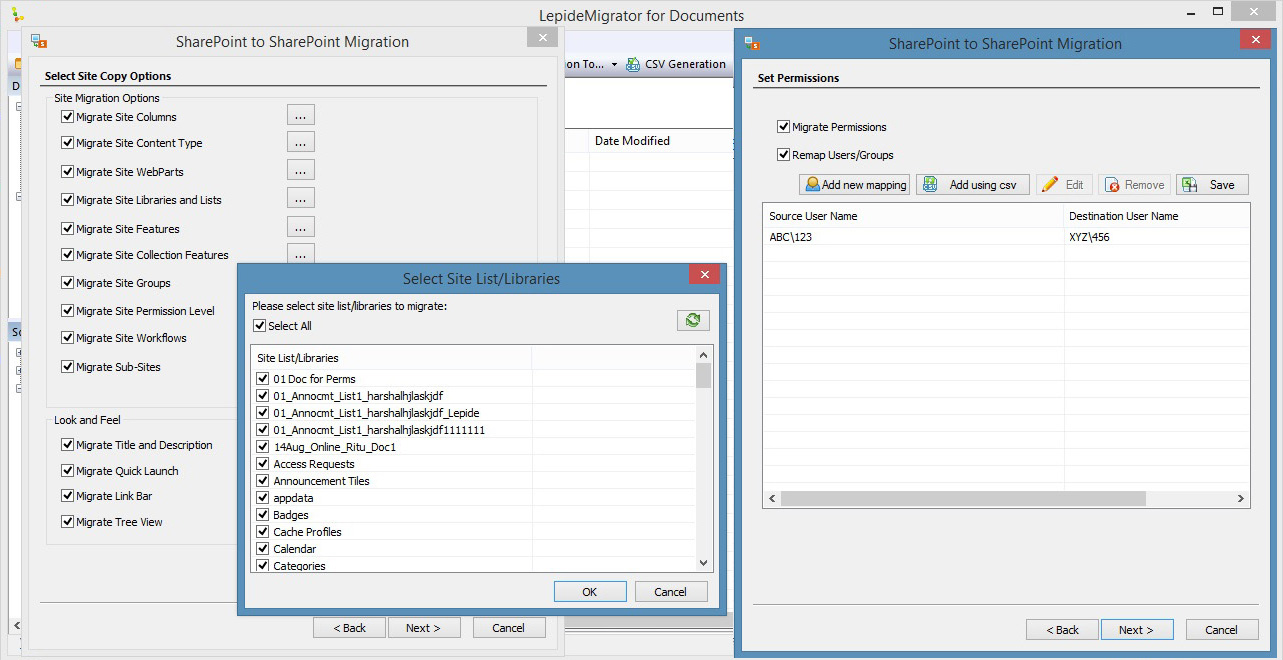Click the scroll down arrow in site list
1283x660 pixels.
[x=703, y=563]
